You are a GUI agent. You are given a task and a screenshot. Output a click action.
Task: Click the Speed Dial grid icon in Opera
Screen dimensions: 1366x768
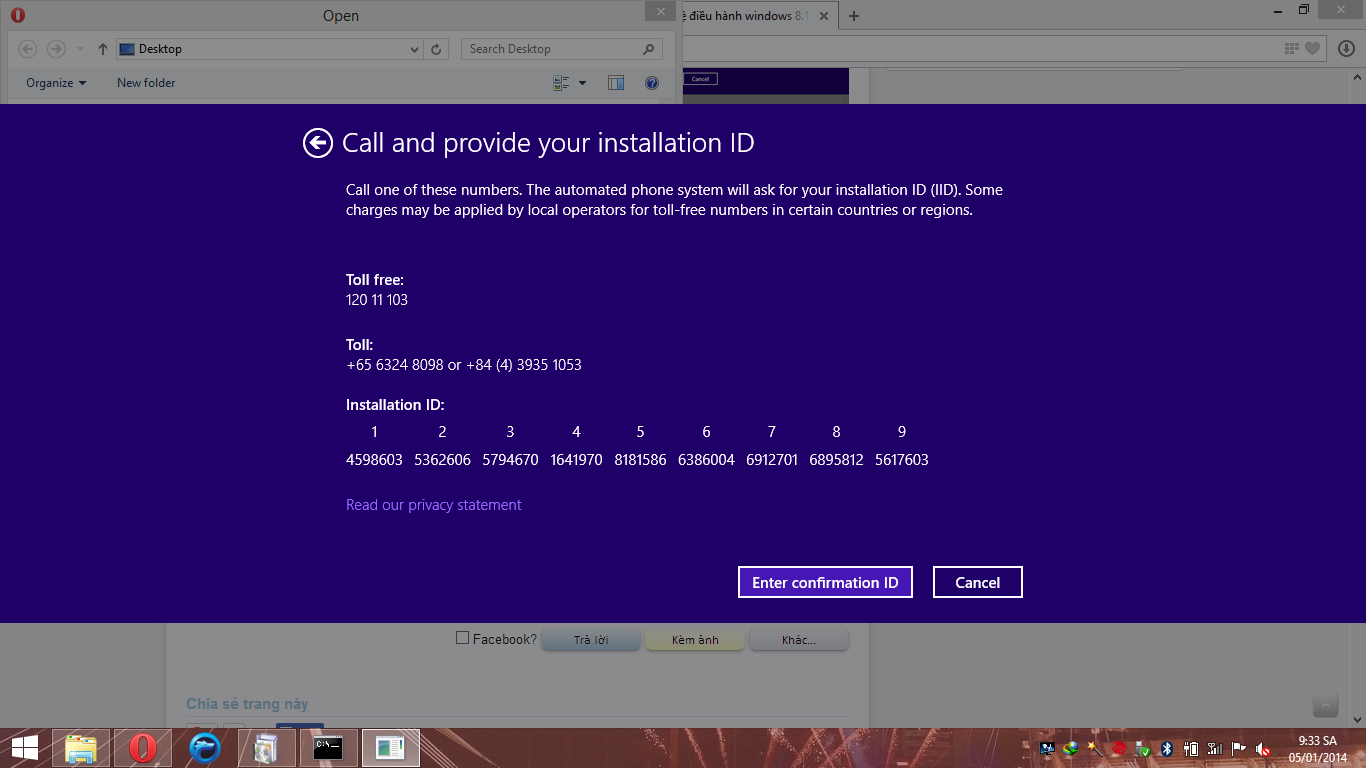[1292, 49]
